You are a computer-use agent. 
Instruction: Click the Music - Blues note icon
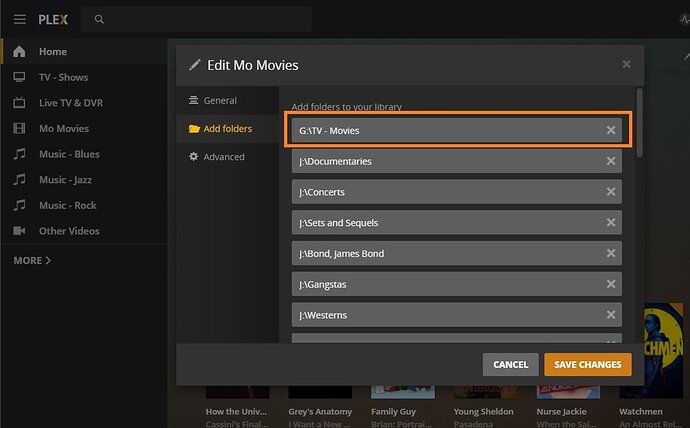point(19,154)
